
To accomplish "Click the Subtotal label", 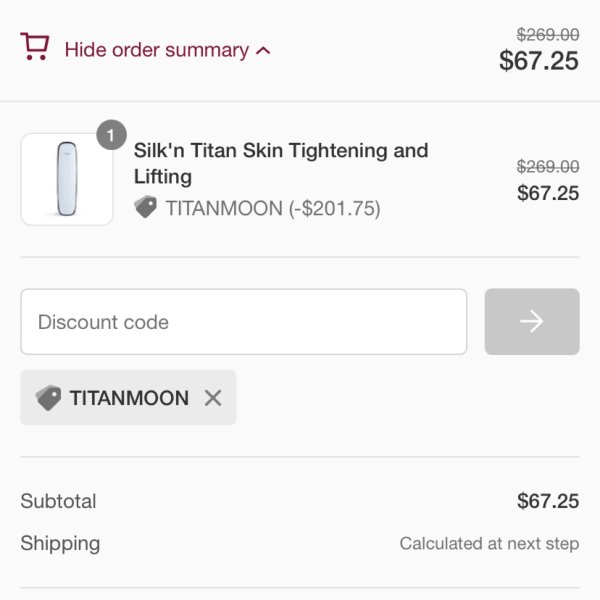I will point(58,501).
